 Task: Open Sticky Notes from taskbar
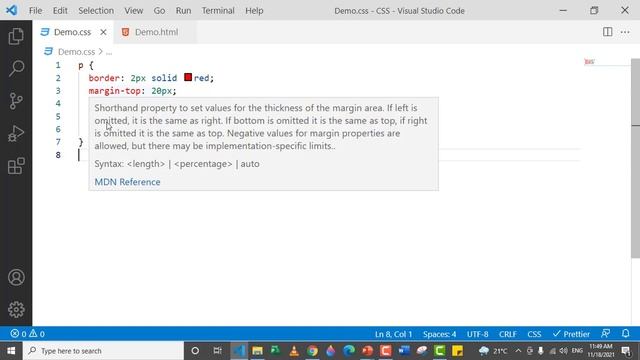[x=458, y=351]
